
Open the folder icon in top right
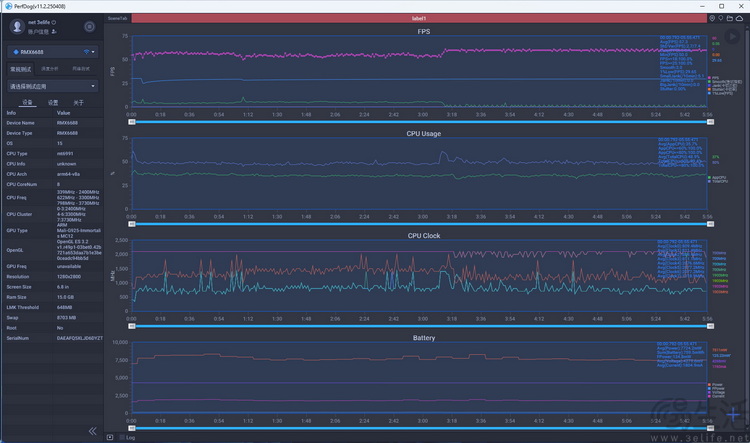[730, 18]
